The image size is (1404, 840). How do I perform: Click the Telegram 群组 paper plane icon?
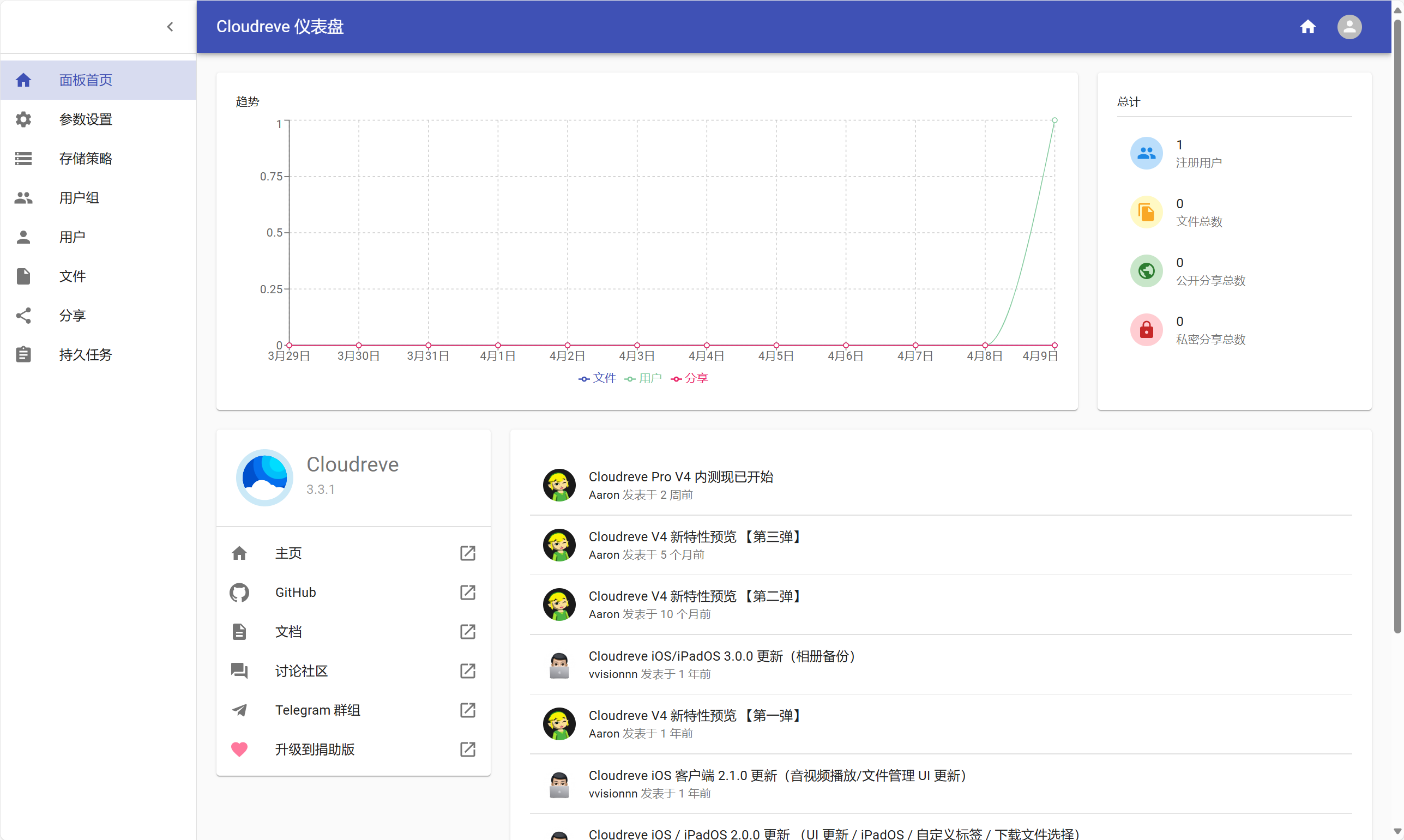point(239,710)
